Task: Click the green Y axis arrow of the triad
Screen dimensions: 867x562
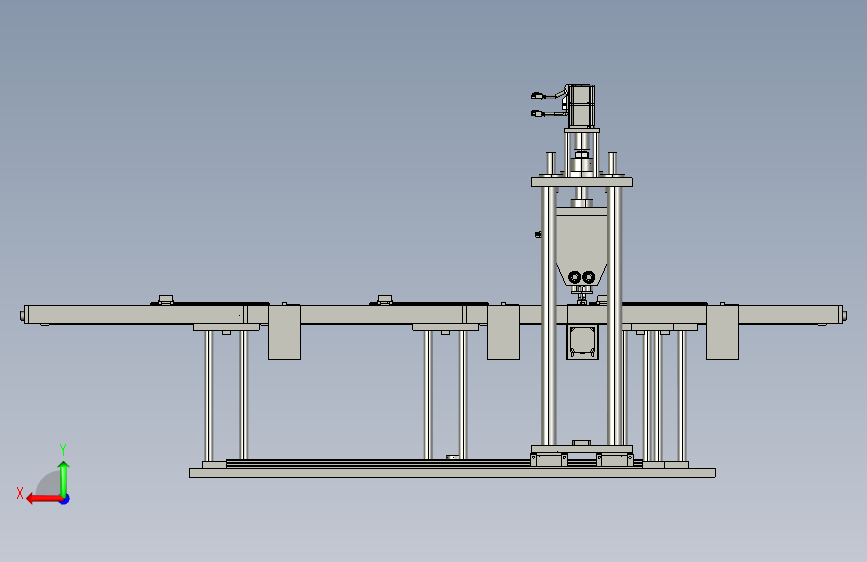Action: pyautogui.click(x=64, y=478)
